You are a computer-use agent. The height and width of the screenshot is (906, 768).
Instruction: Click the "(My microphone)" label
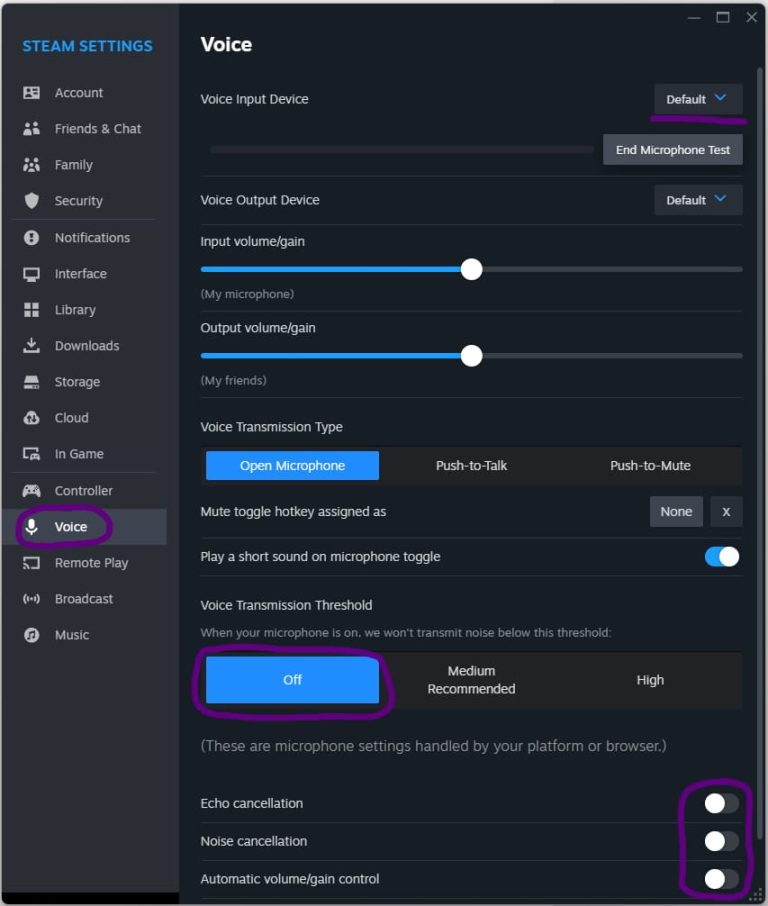coord(247,294)
